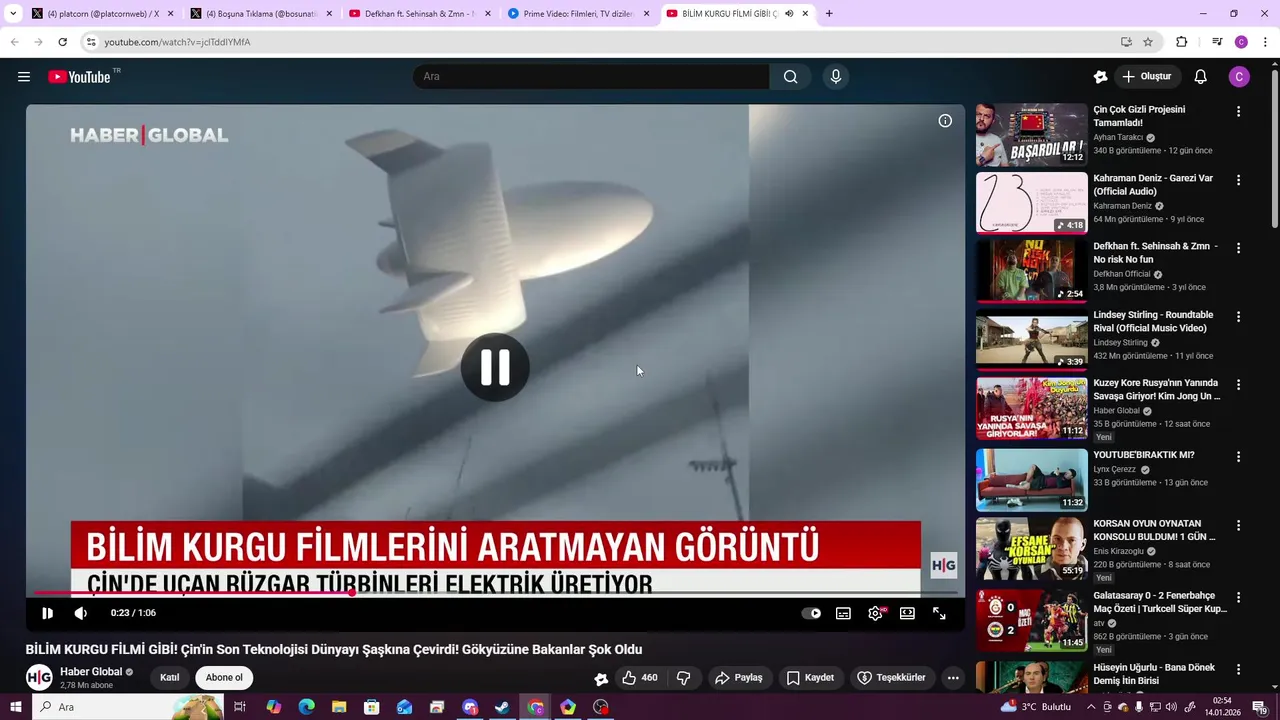Open options for YOUTUBE'BIRAKTIK MI? video
Image resolution: width=1280 pixels, height=720 pixels.
point(1238,457)
